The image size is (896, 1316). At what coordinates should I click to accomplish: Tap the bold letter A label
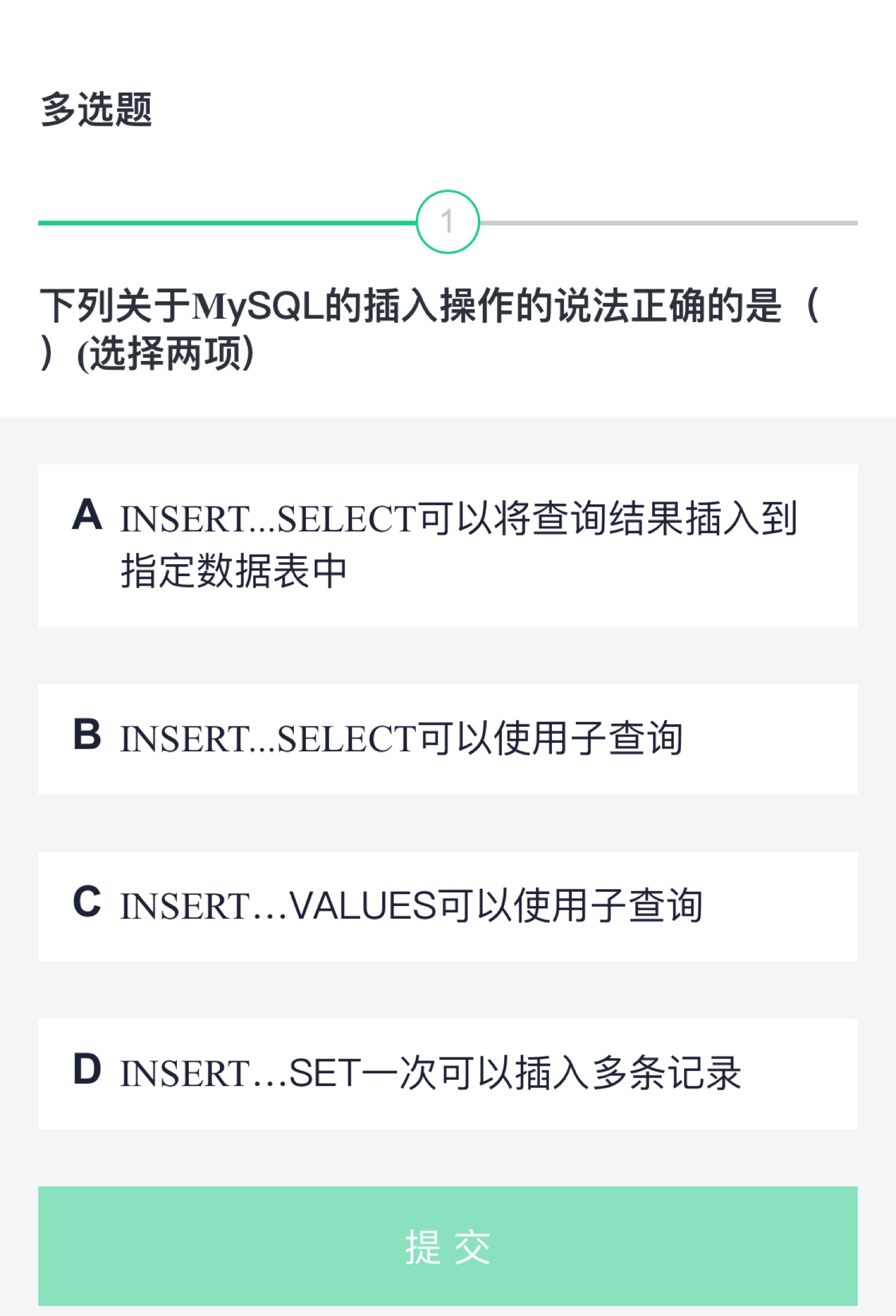(87, 515)
